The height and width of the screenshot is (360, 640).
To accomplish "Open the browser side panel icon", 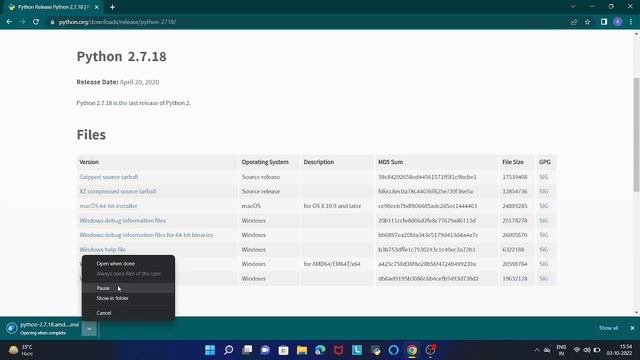I will [604, 22].
